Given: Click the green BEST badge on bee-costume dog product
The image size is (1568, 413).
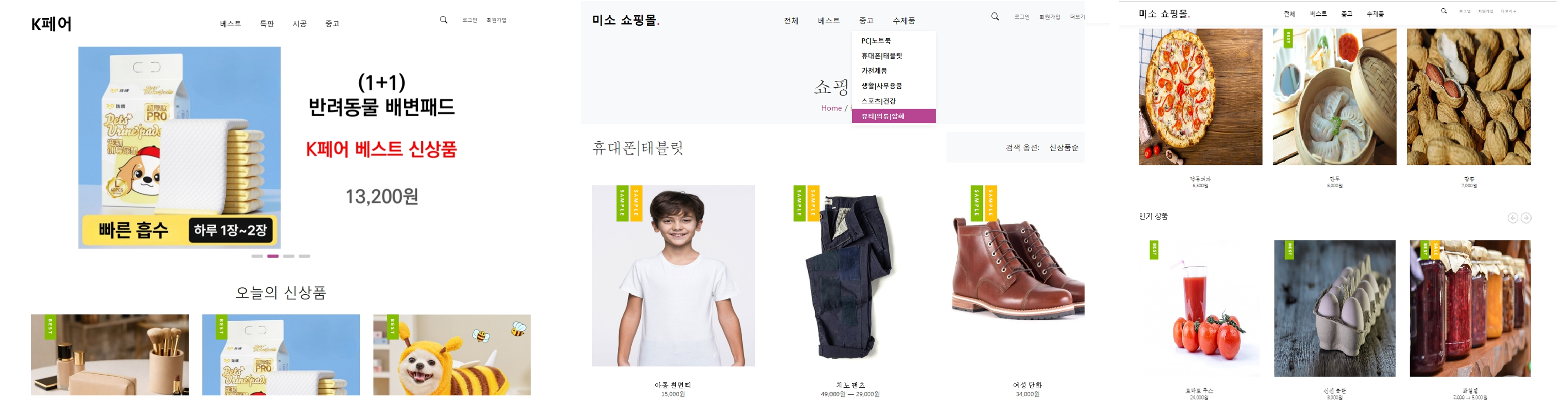Looking at the screenshot, I should [x=393, y=327].
